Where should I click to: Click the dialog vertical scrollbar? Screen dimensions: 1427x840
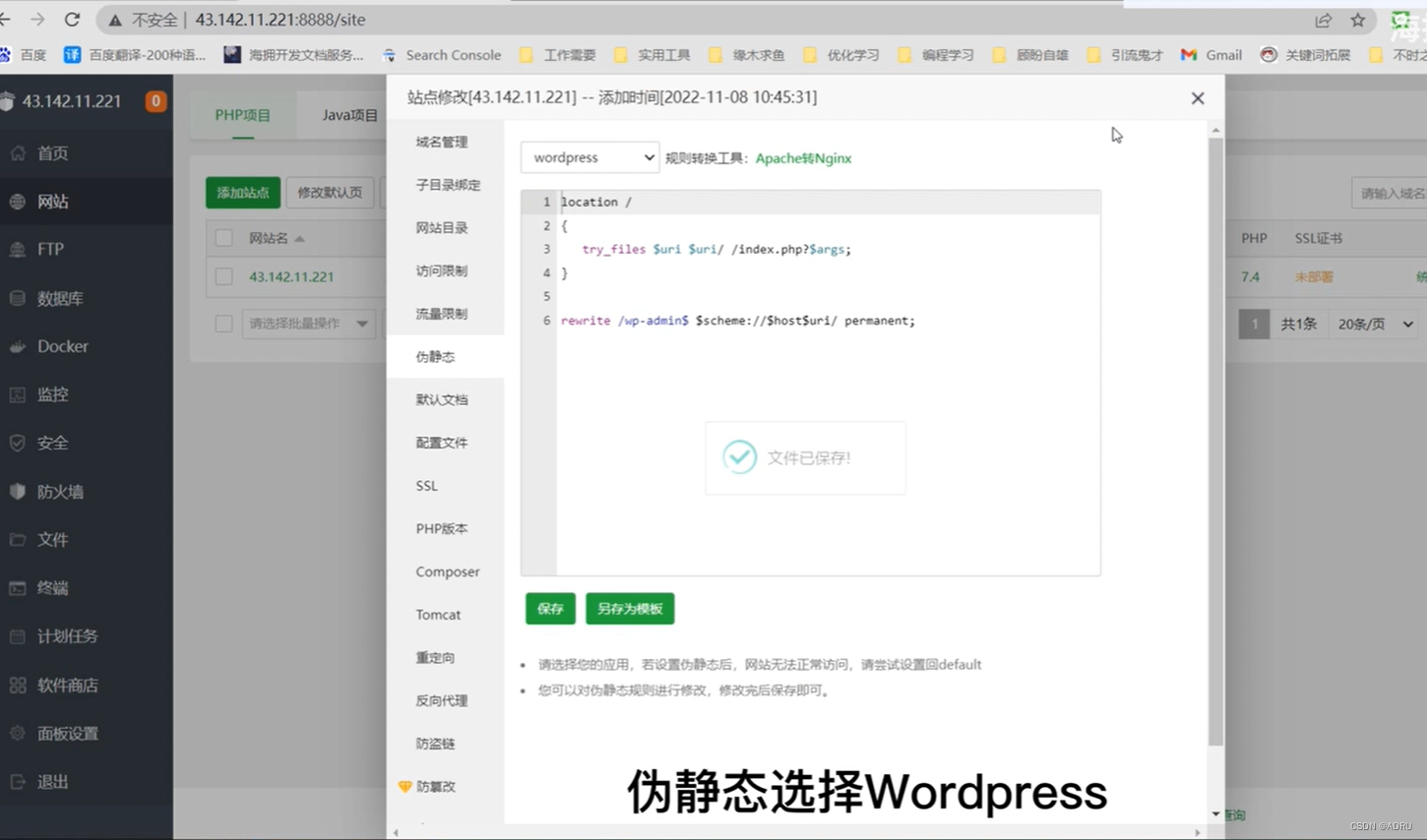pyautogui.click(x=1215, y=443)
